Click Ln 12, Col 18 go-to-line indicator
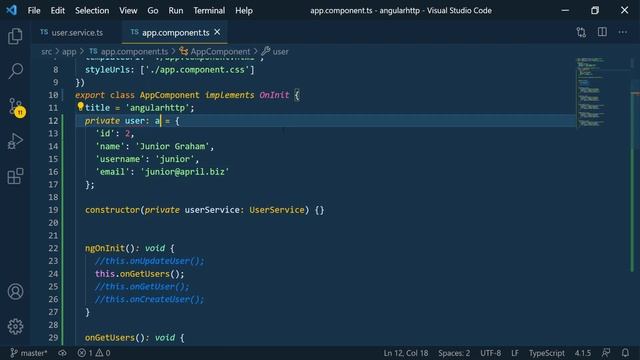Image resolution: width=640 pixels, height=360 pixels. point(406,353)
